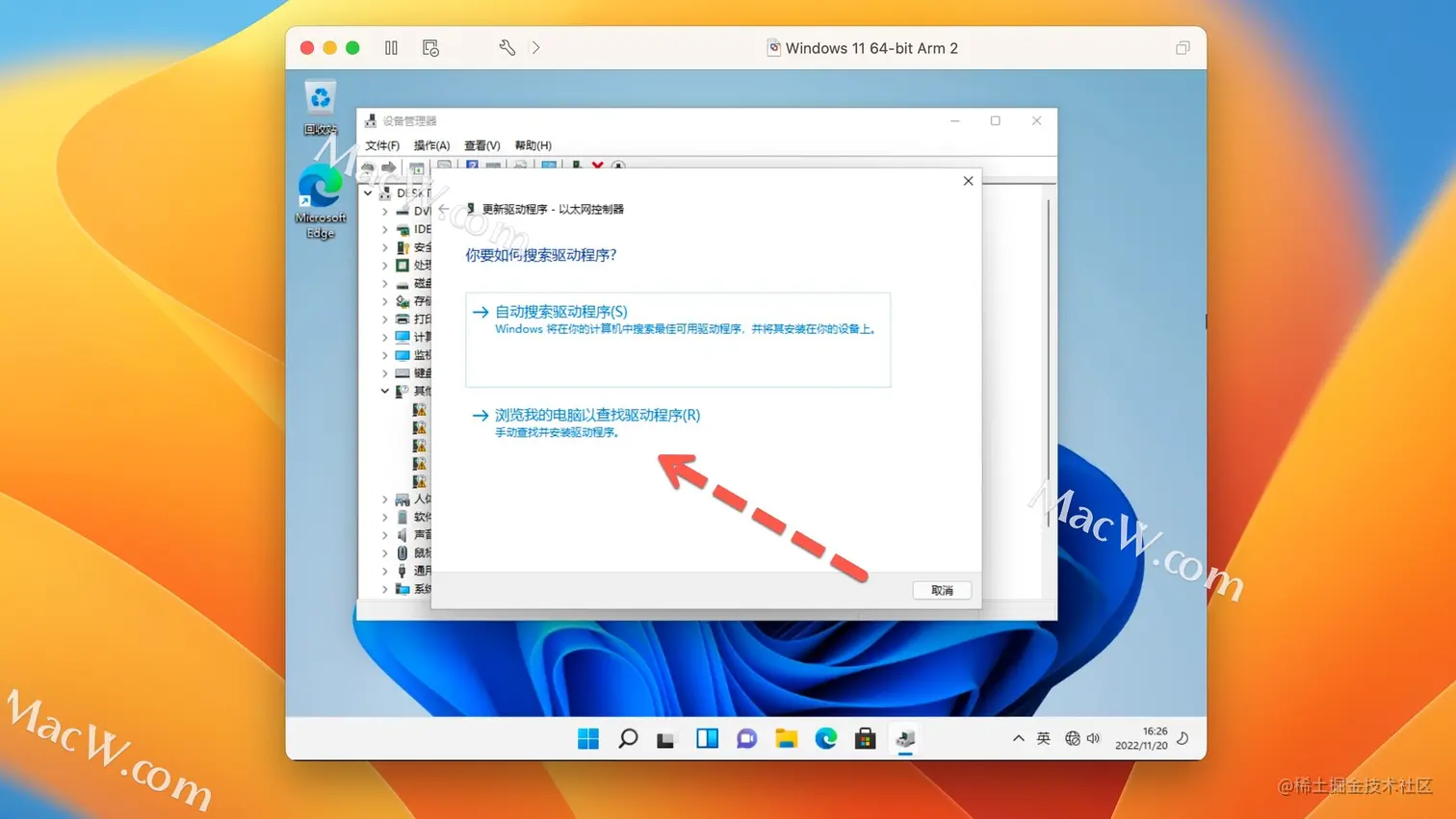Viewport: 1456px width, 819px height.
Task: Select the 监视器 tree item
Action: pos(413,355)
